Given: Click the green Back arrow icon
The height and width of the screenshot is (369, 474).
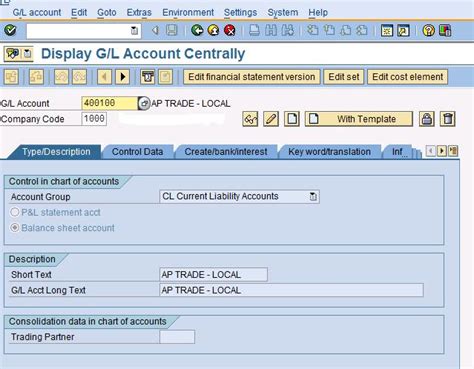Looking at the screenshot, I should [x=197, y=30].
